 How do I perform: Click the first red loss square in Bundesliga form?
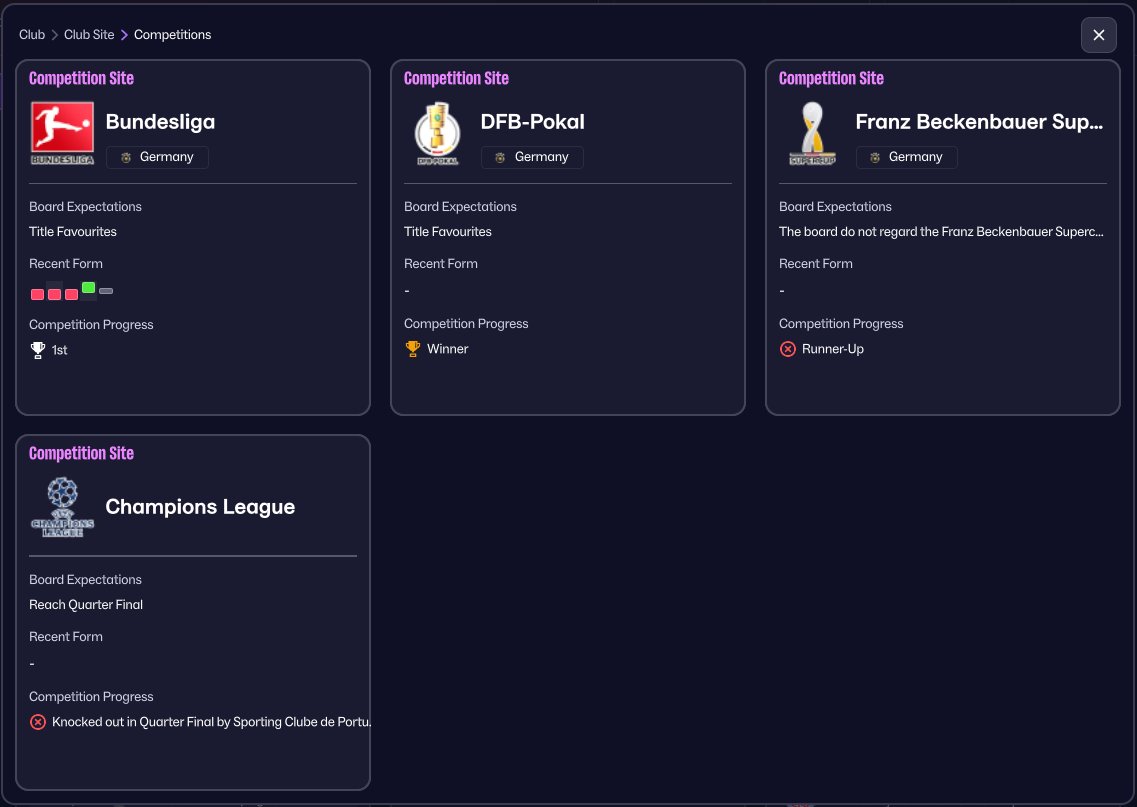pyautogui.click(x=37, y=294)
